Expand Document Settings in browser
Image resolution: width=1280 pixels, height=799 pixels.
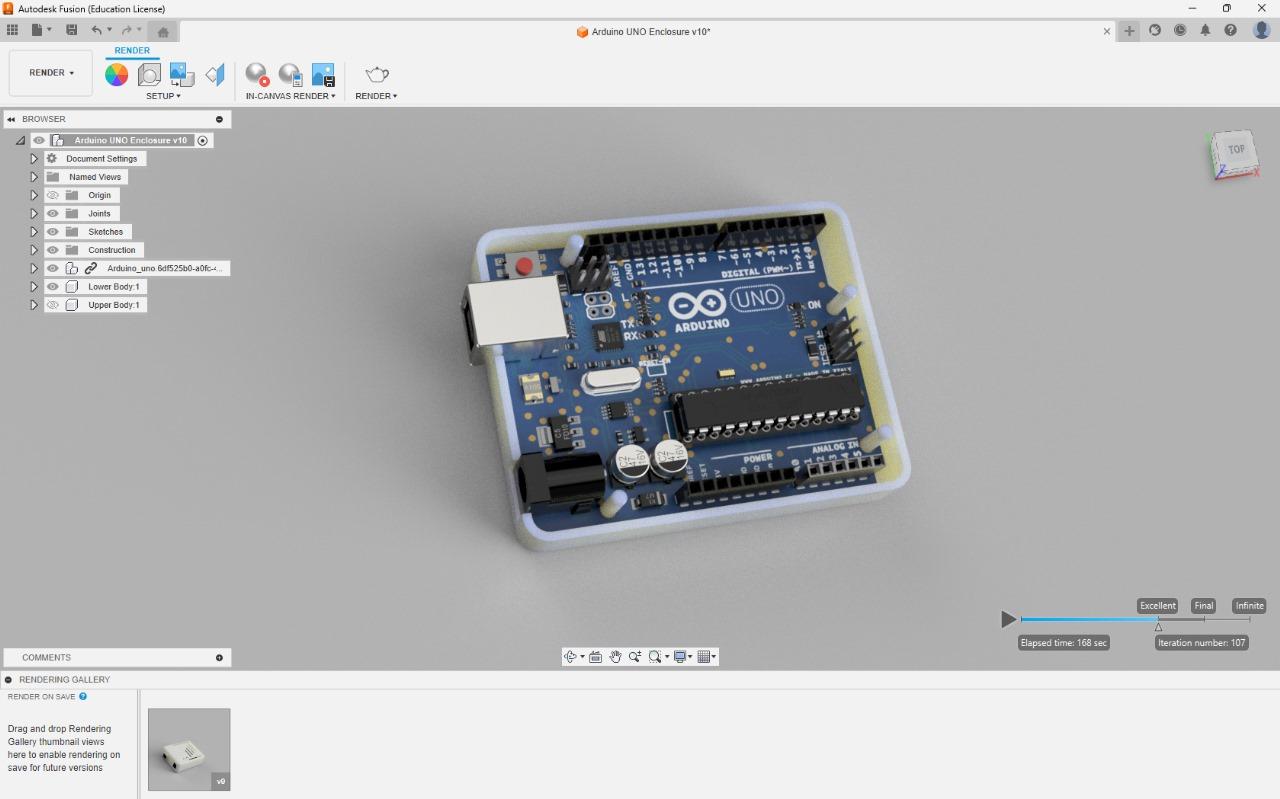click(x=34, y=158)
